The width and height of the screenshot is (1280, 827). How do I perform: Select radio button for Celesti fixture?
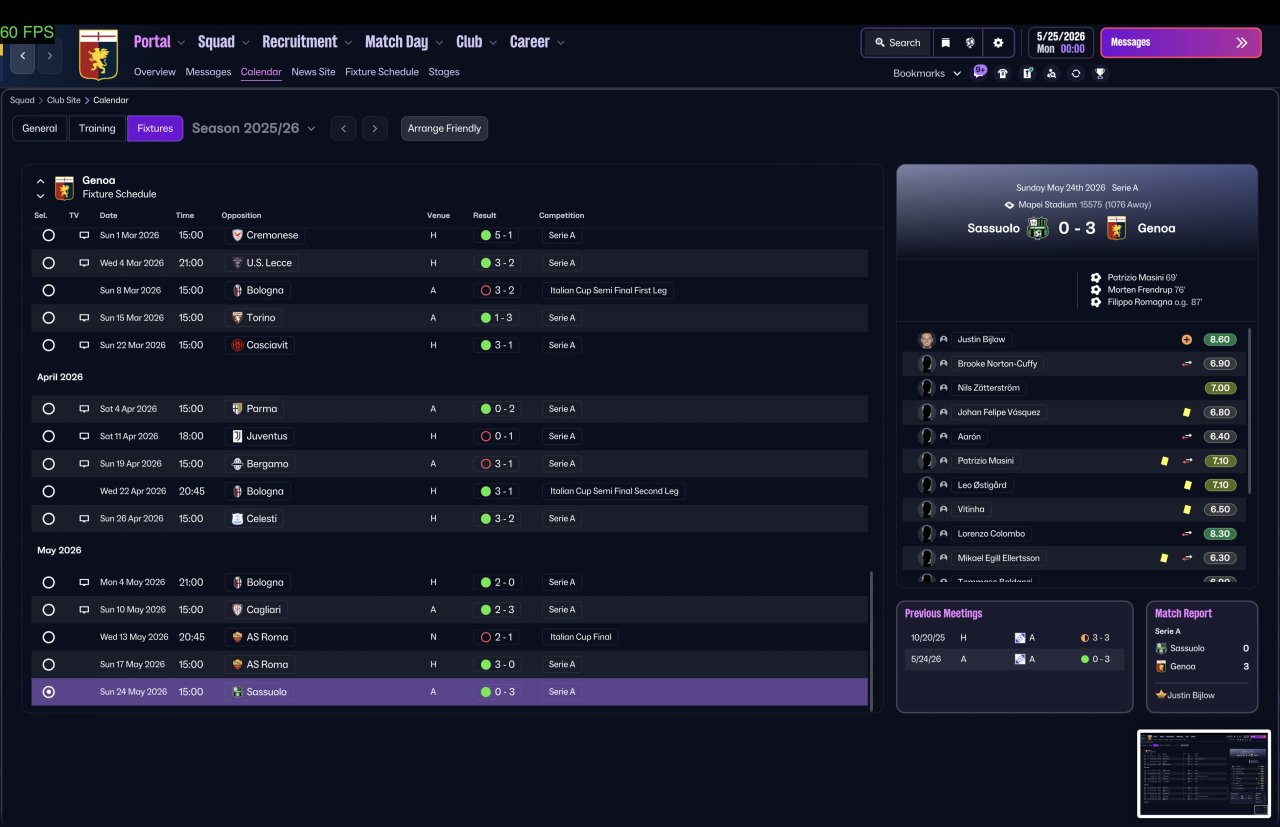pyautogui.click(x=48, y=519)
